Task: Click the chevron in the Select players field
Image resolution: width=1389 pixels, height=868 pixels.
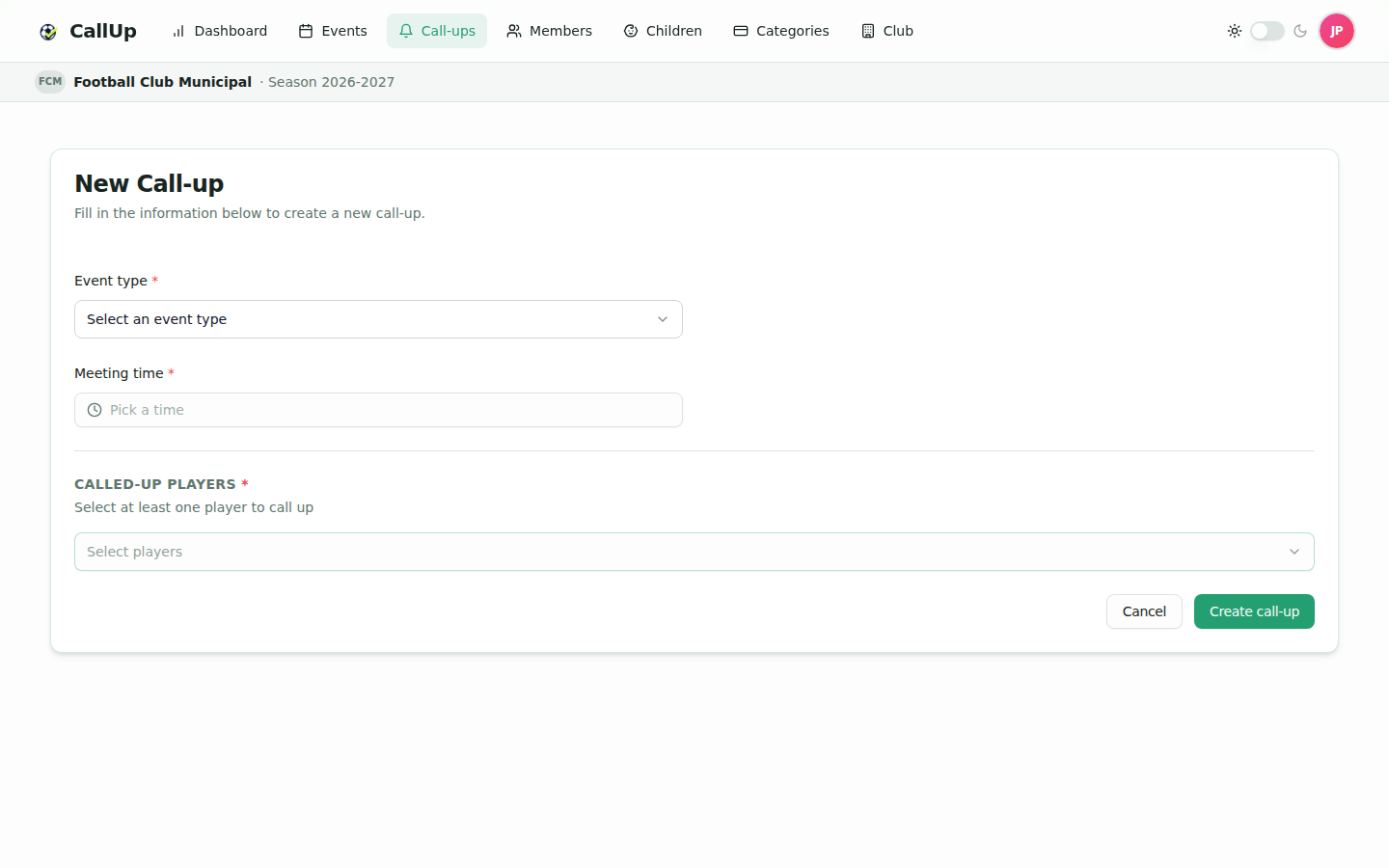Action: coord(1294,552)
